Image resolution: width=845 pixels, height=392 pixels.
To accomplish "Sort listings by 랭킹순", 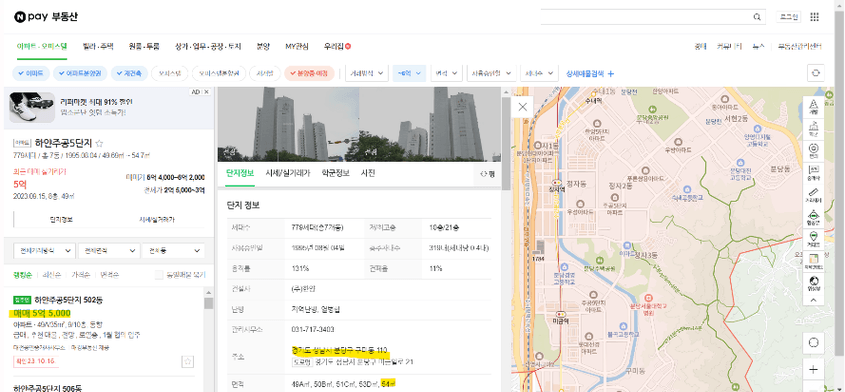I will pos(22,275).
